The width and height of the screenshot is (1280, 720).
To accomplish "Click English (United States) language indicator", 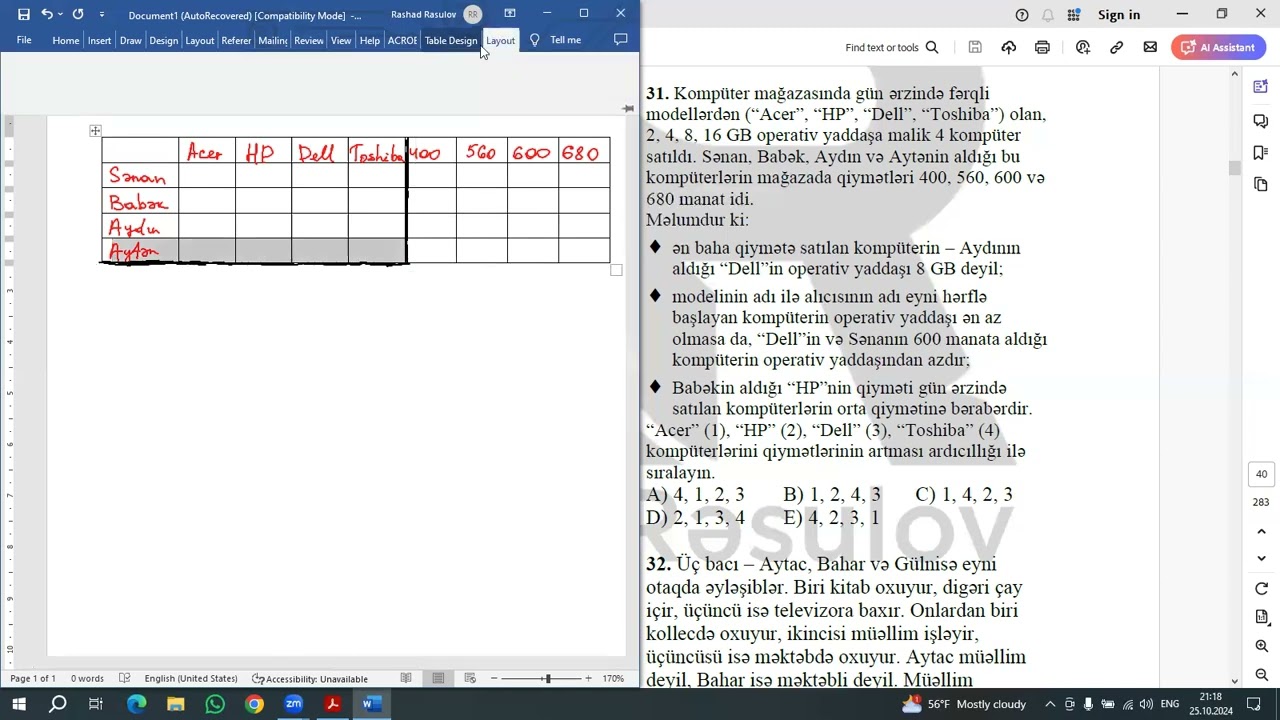I will click(191, 678).
